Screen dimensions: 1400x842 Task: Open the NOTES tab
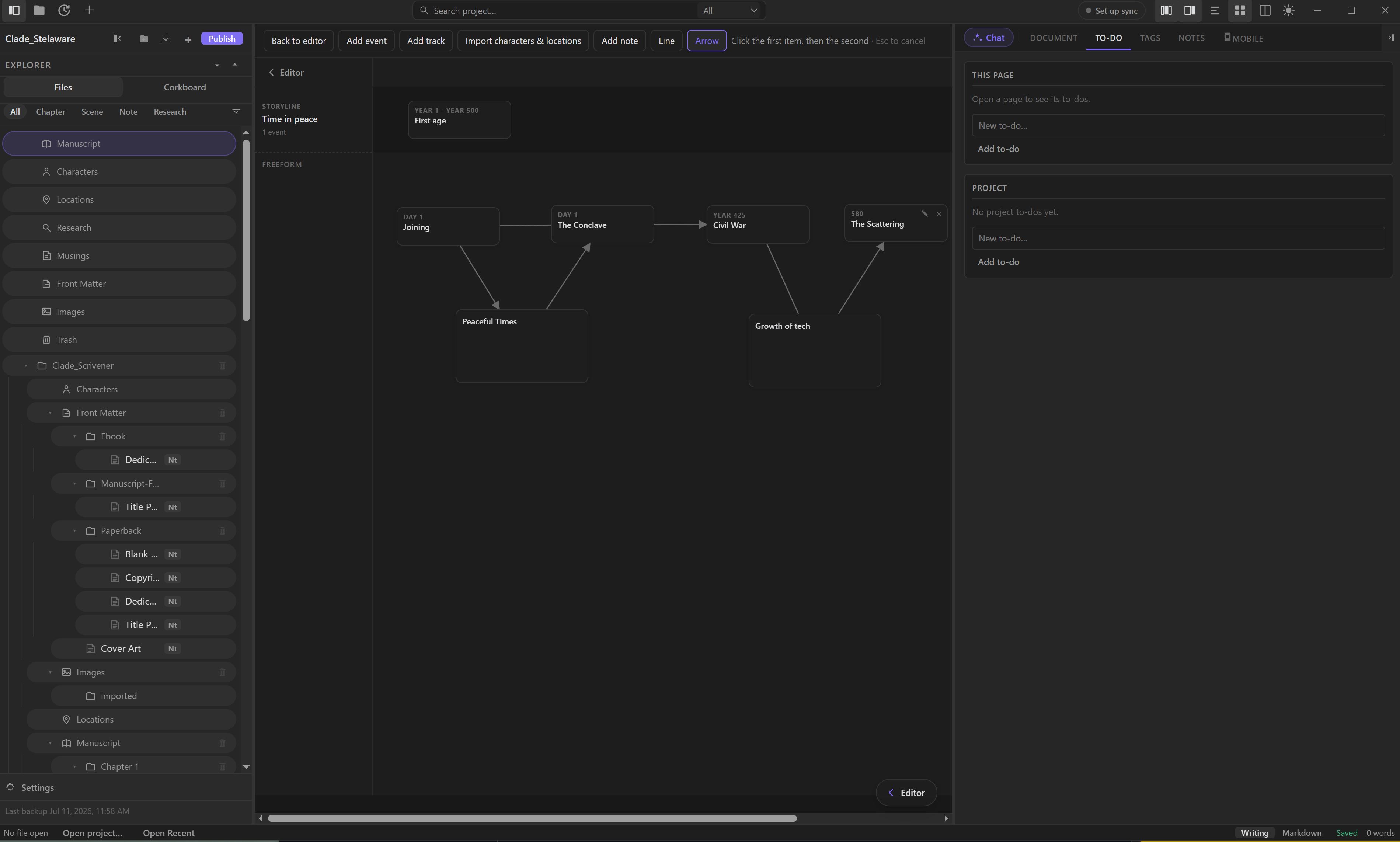(x=1191, y=38)
